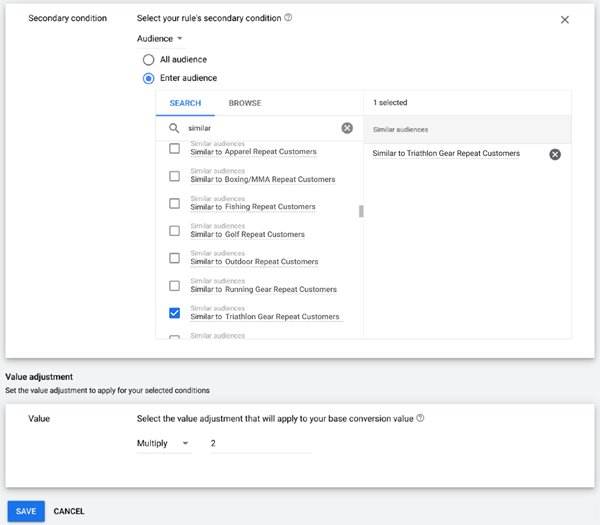Check Similar to Boxing/MMA Repeat Customers
Image resolution: width=600 pixels, height=525 pixels.
[x=174, y=176]
